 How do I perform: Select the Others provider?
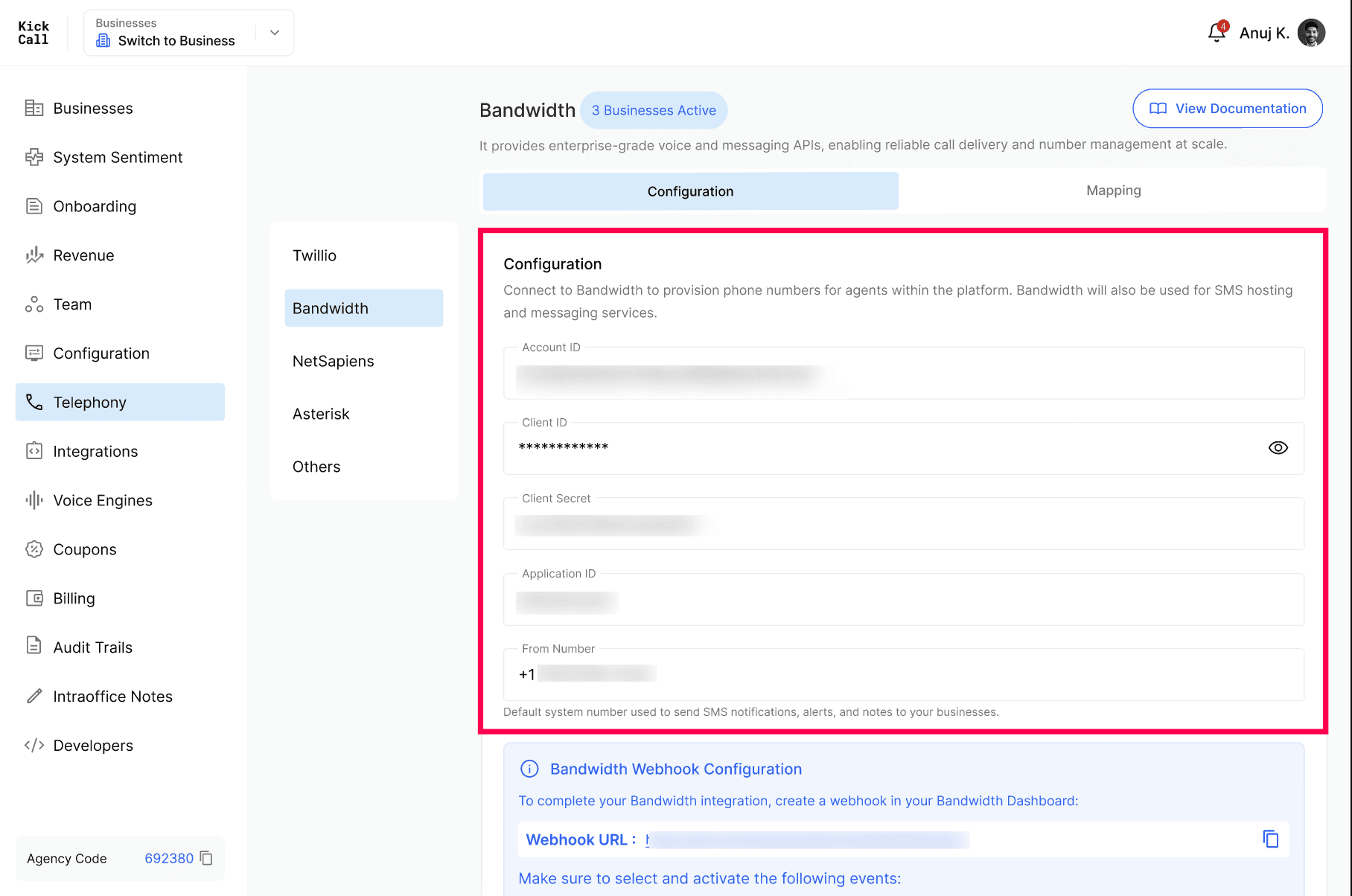364,467
